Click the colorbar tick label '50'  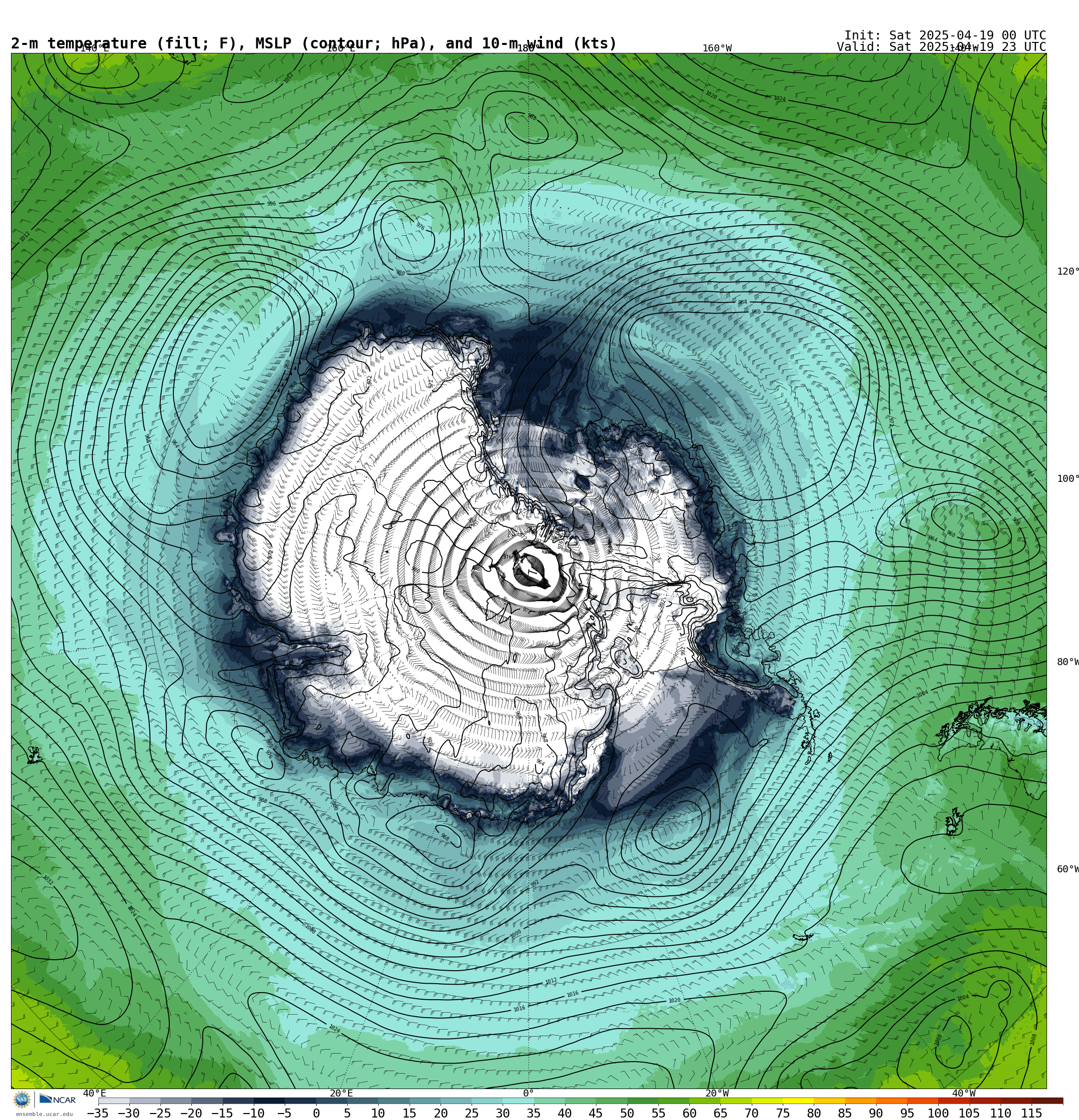(x=627, y=1114)
